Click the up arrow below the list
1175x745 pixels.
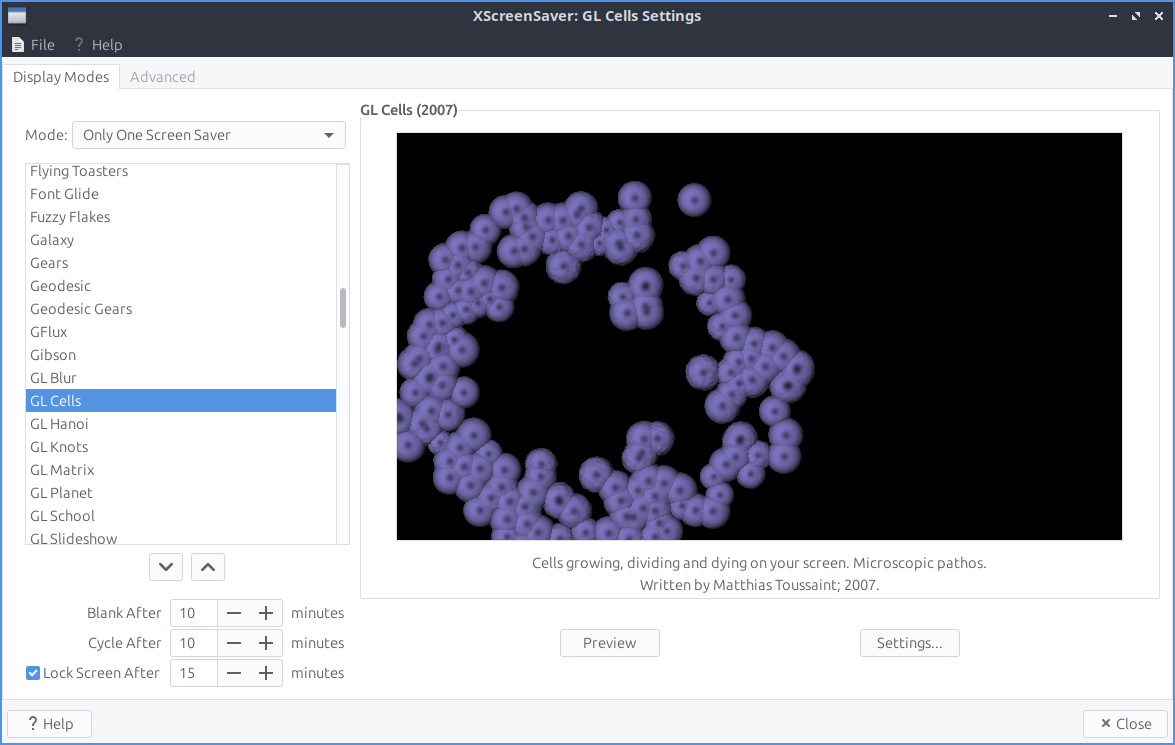[208, 567]
